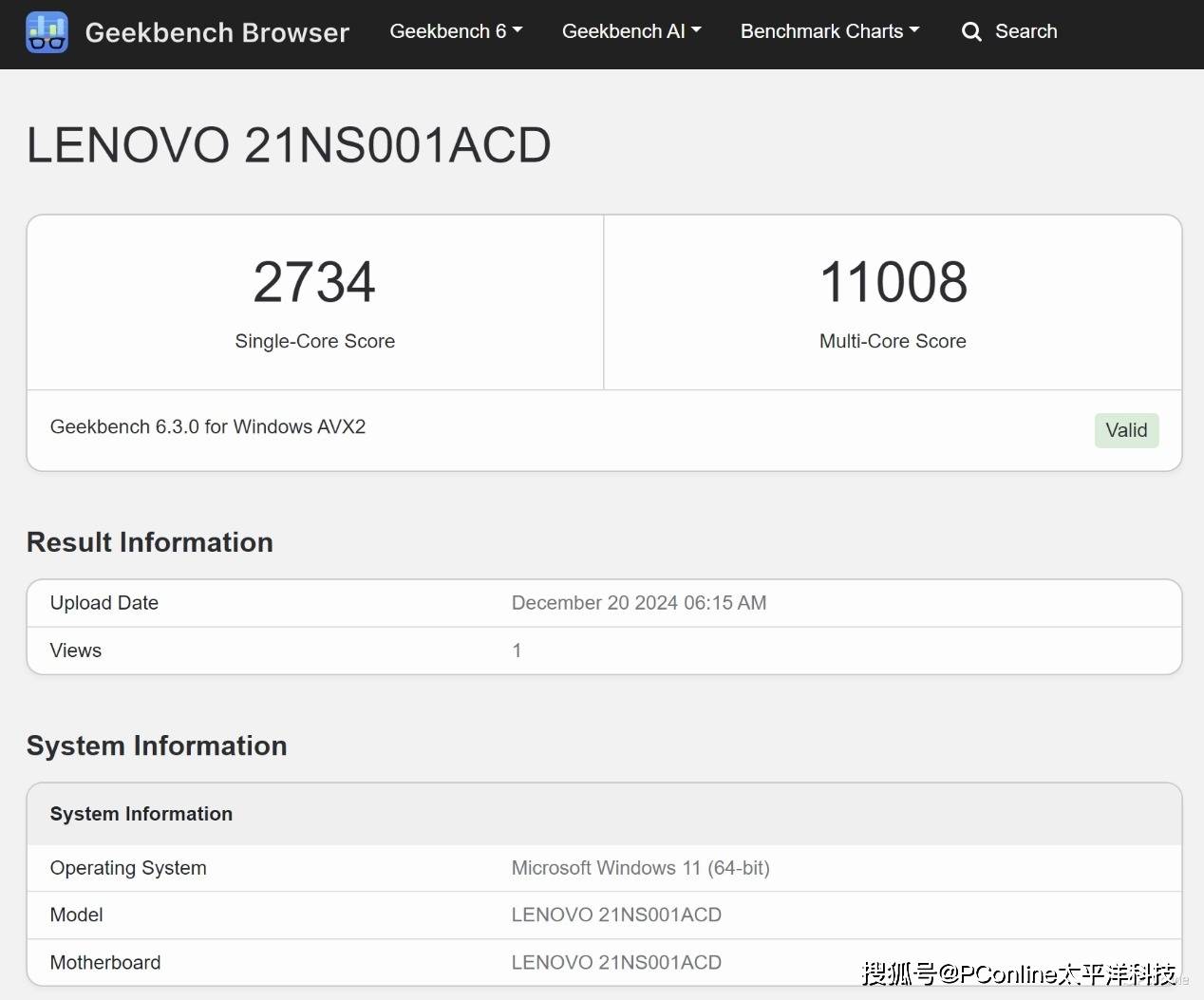Expand the Geekbench 6 dropdown menu
The image size is (1204, 1000).
[456, 31]
